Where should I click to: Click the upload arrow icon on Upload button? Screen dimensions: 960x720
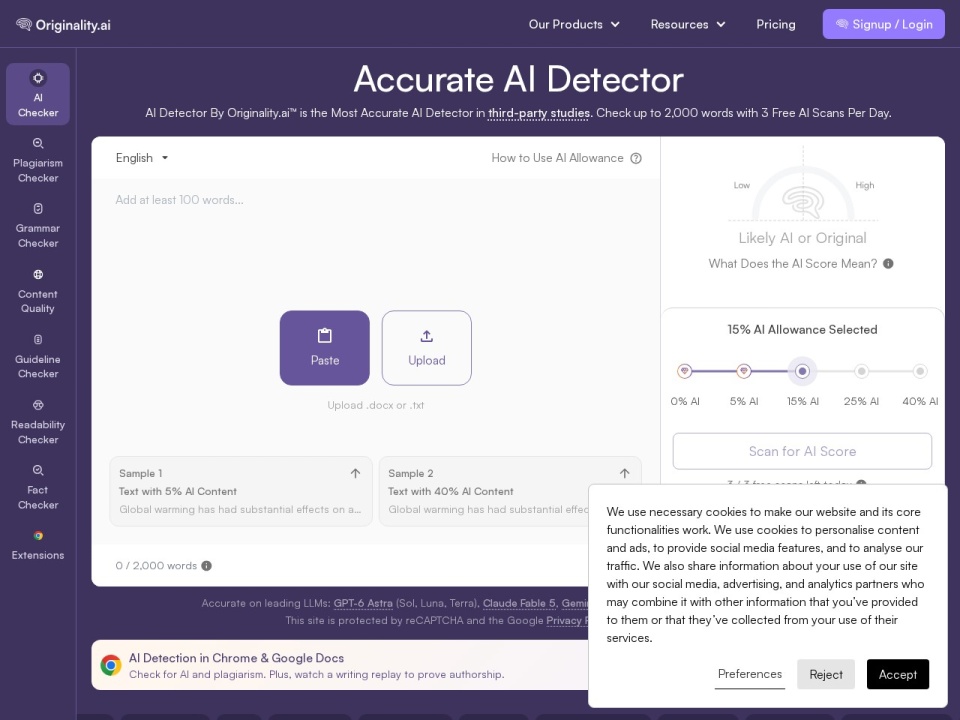pos(427,336)
